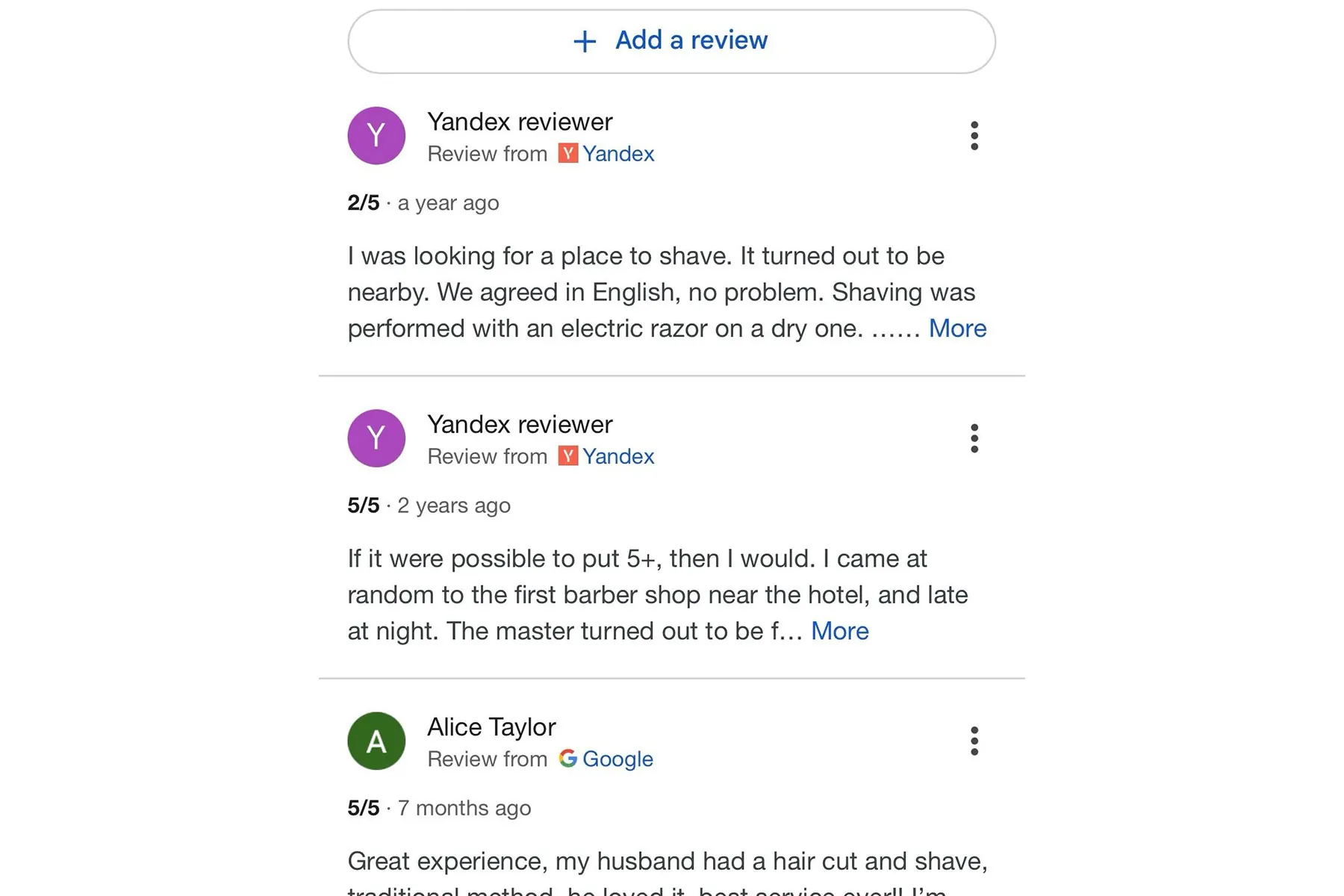Open the Google source link on Alice Taylor's review
The width and height of the screenshot is (1344, 896).
click(617, 759)
